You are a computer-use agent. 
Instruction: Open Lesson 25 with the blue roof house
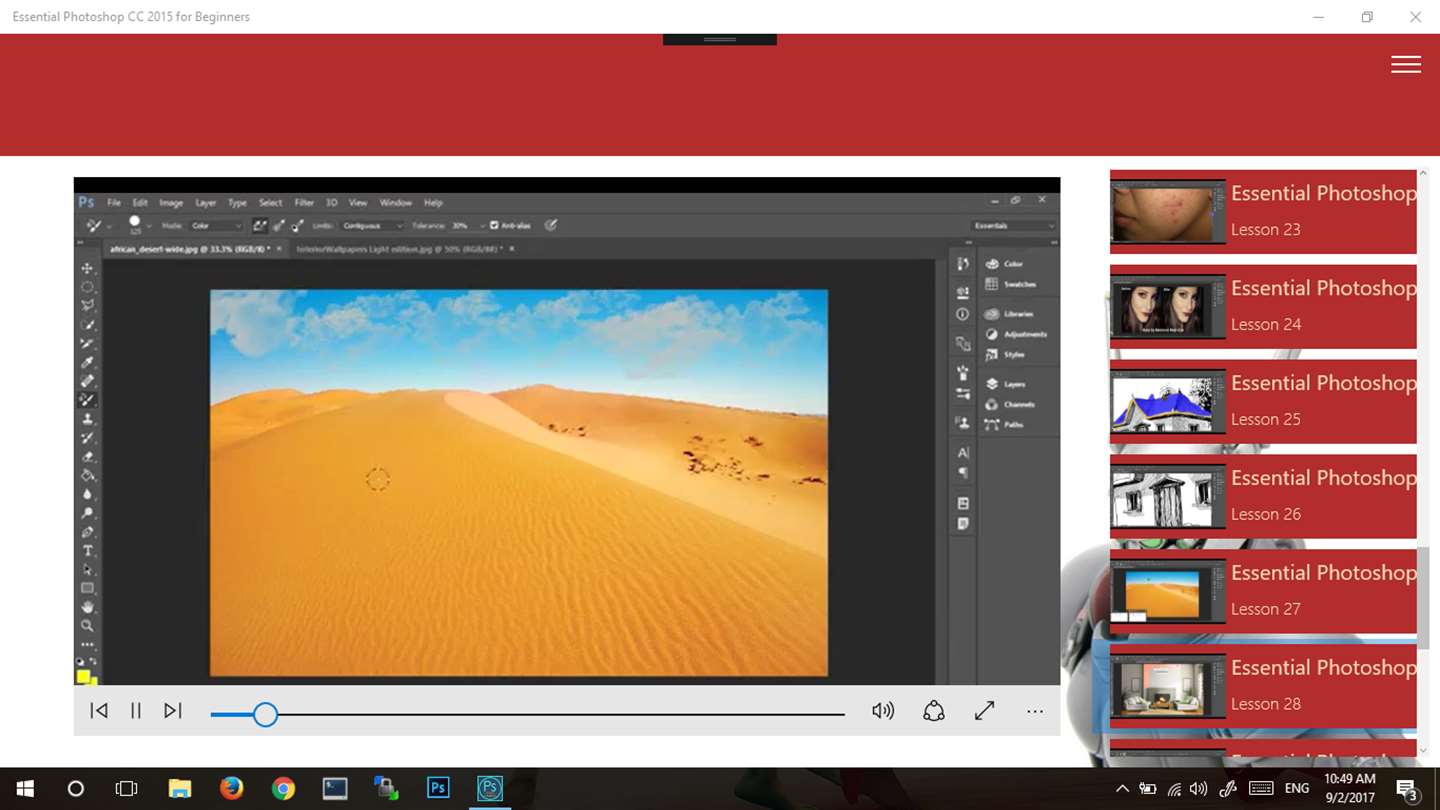pyautogui.click(x=1263, y=401)
